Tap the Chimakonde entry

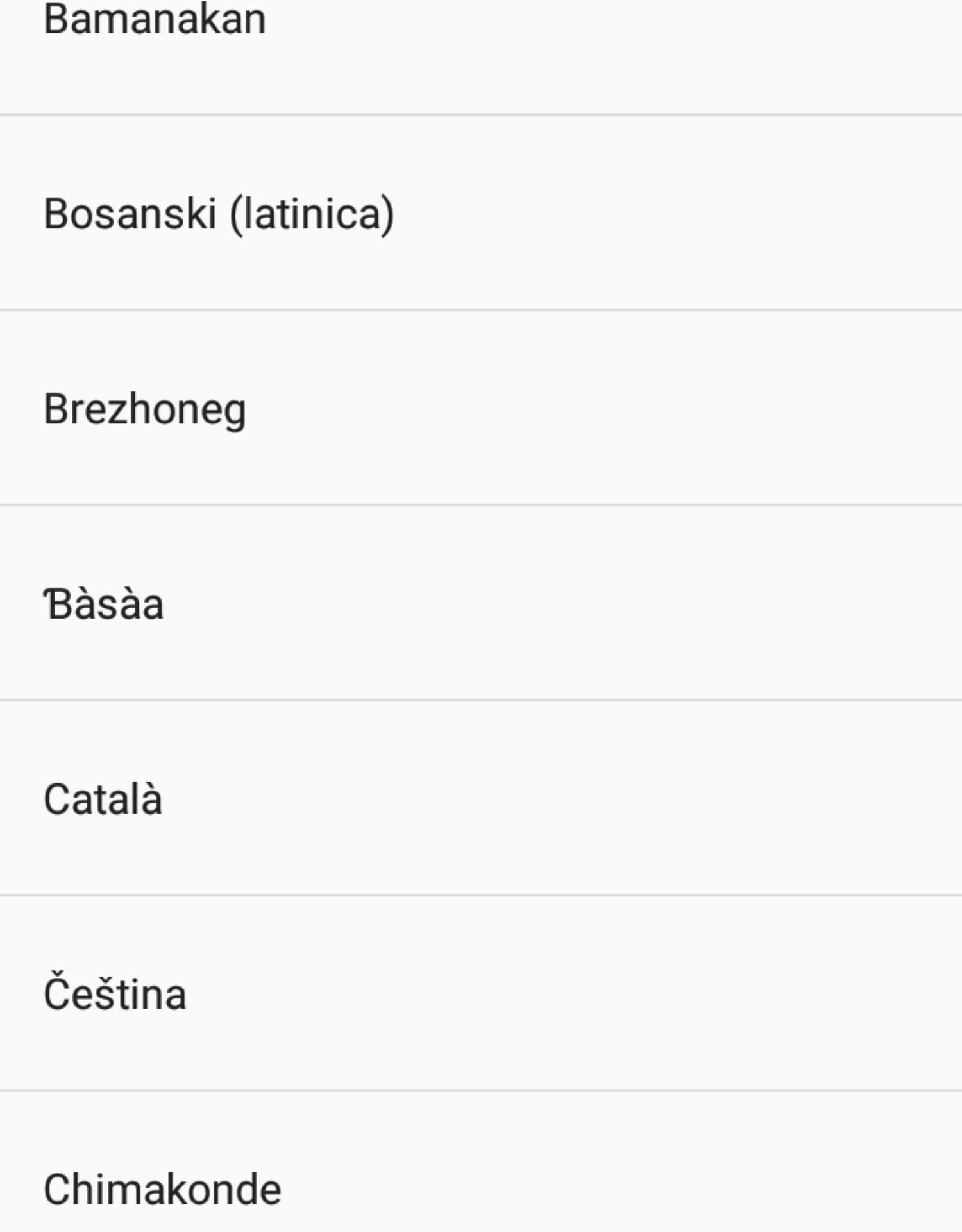point(162,1189)
